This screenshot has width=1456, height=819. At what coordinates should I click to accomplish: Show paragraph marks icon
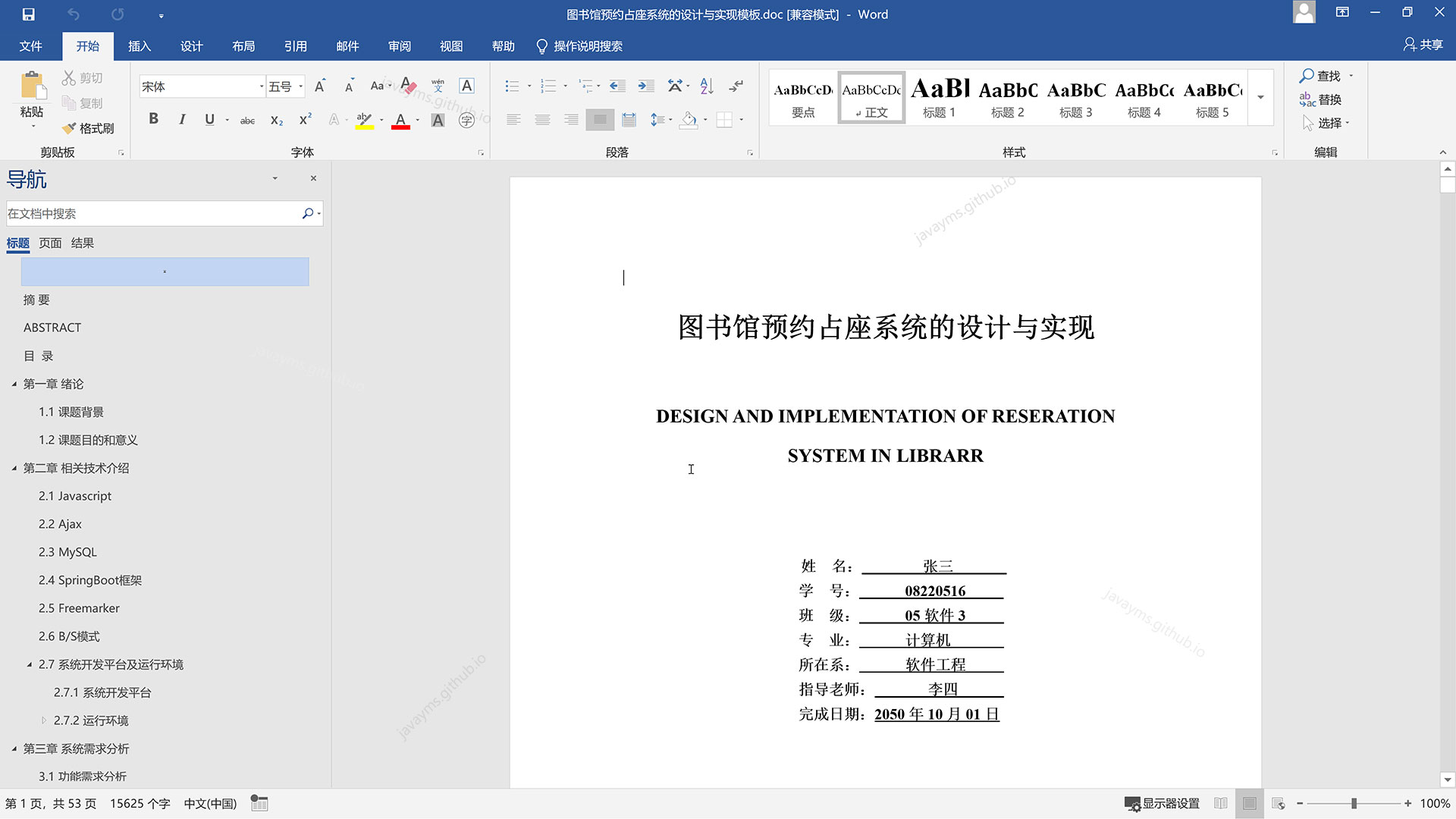736,86
